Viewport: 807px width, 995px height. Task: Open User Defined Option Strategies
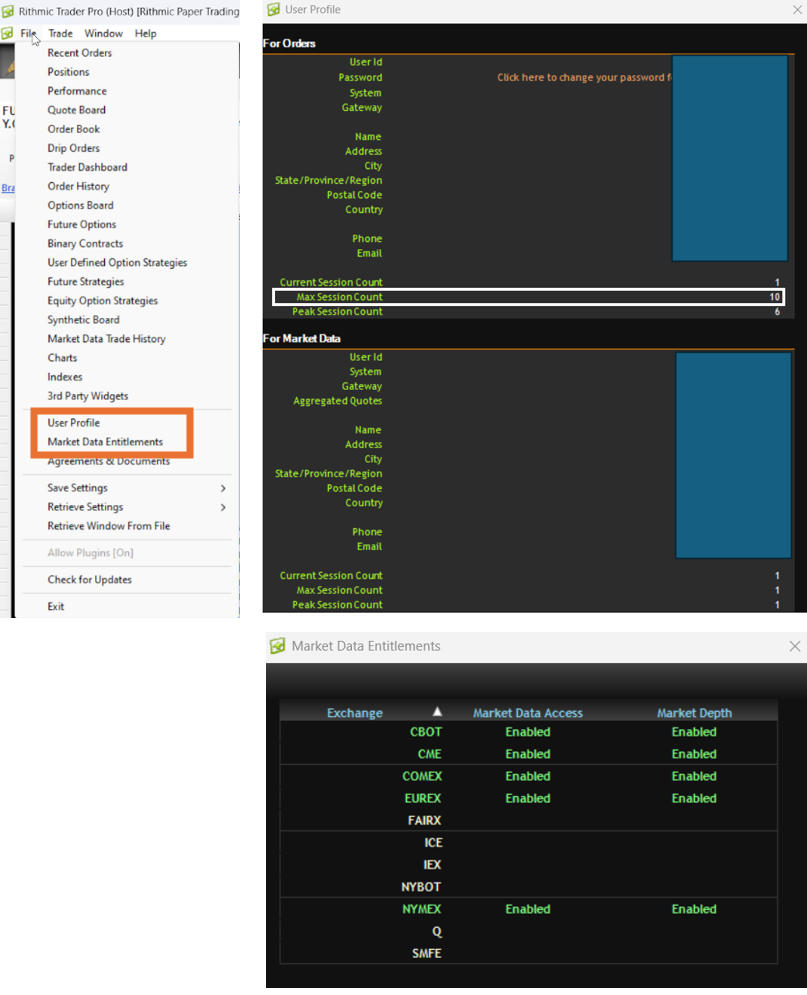tap(117, 262)
